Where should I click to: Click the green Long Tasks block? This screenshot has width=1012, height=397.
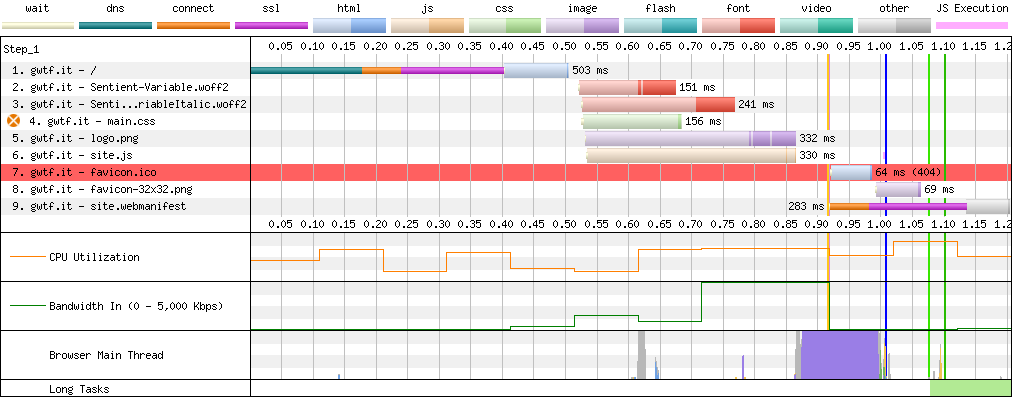tap(971, 389)
